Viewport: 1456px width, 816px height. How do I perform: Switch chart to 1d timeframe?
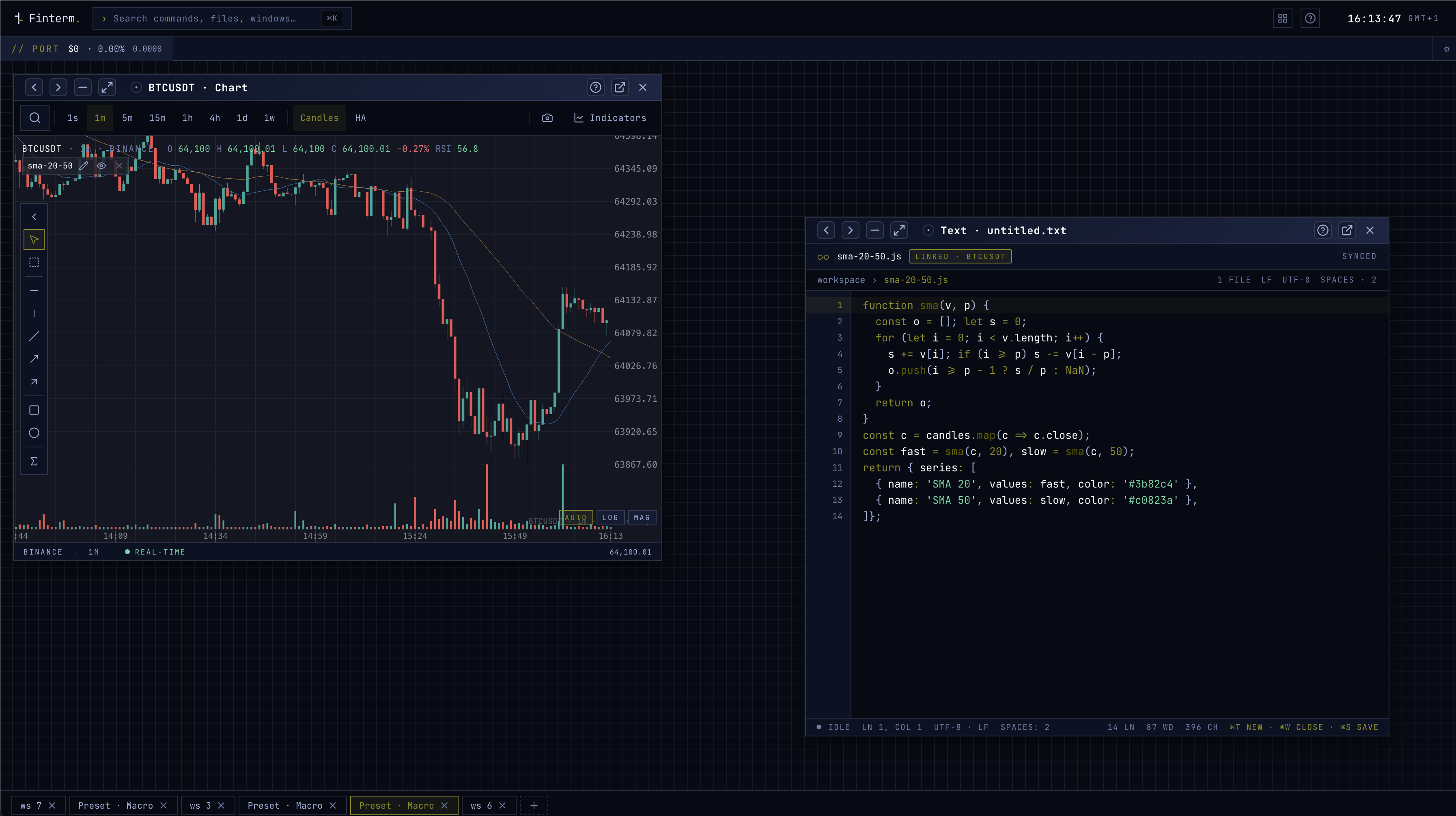(242, 118)
